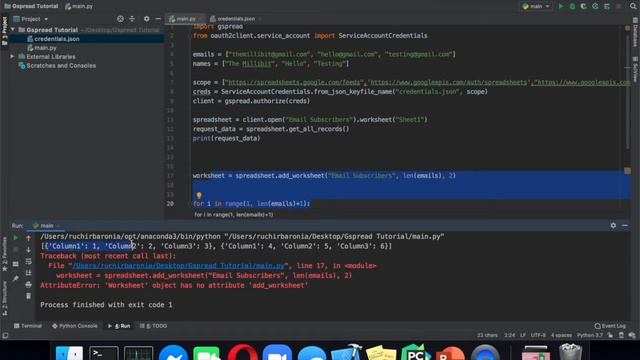
Task: Open the Database side panel
Action: point(635,33)
